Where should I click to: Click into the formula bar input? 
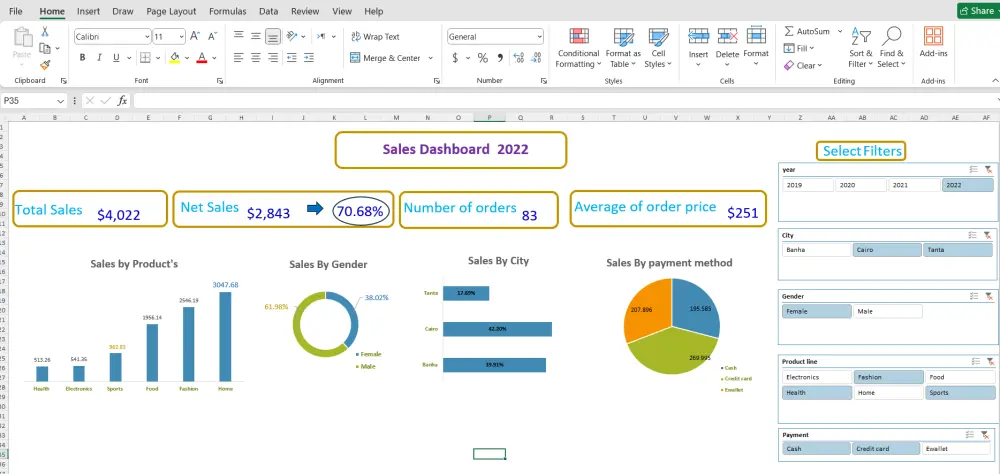[564, 101]
